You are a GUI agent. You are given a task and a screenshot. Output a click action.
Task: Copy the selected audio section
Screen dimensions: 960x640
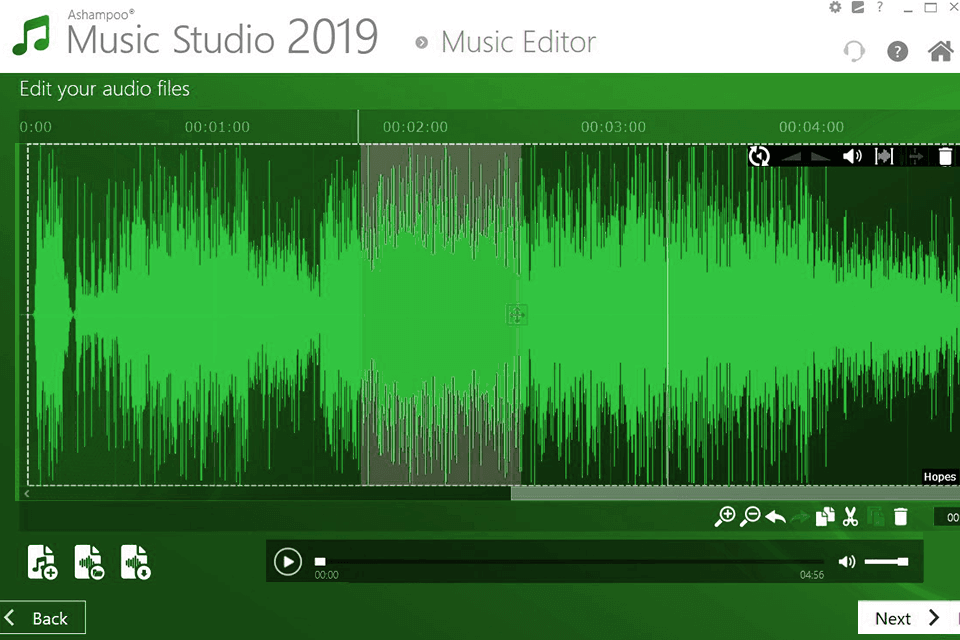tap(825, 516)
